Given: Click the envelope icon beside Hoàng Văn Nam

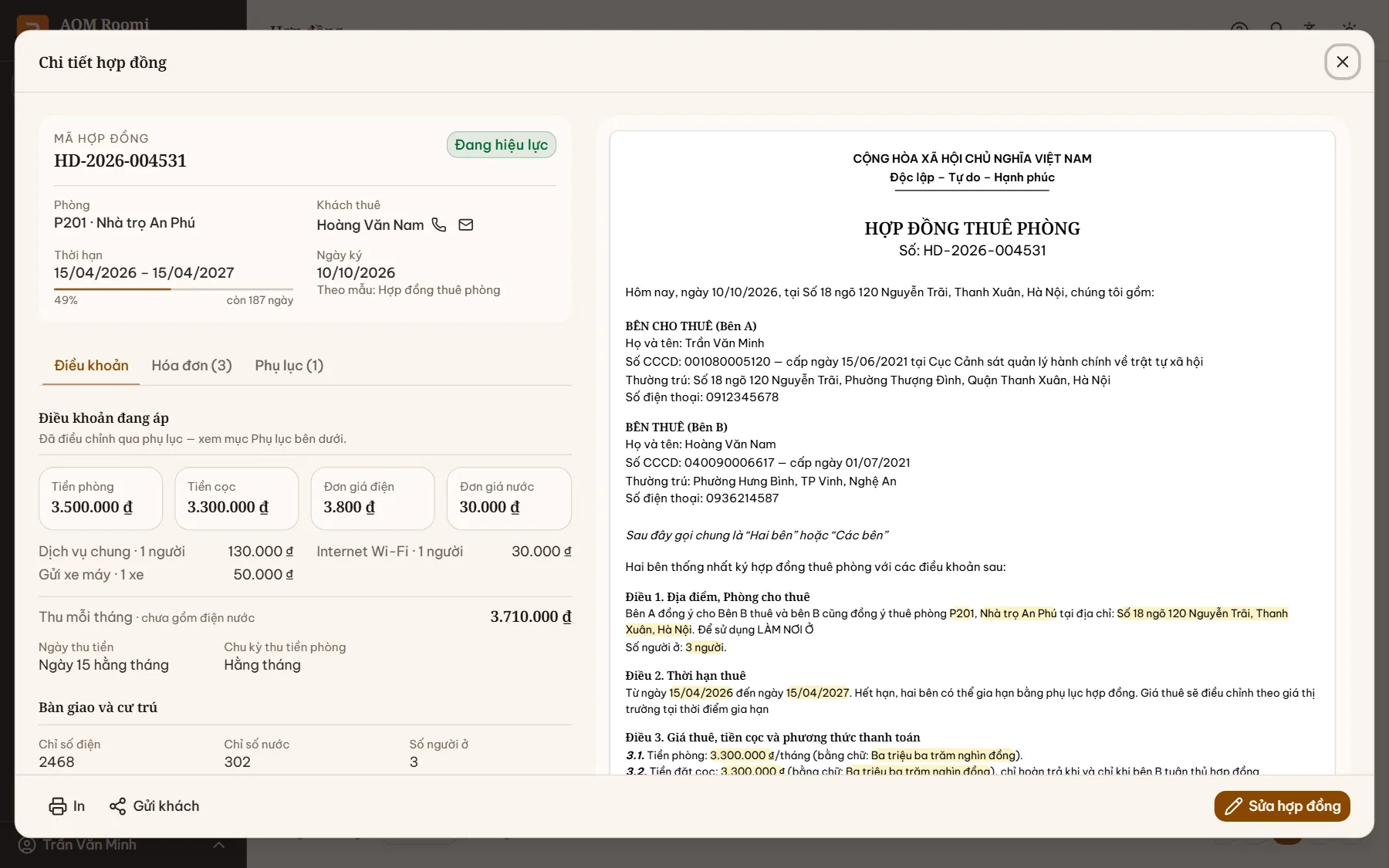Looking at the screenshot, I should [466, 225].
